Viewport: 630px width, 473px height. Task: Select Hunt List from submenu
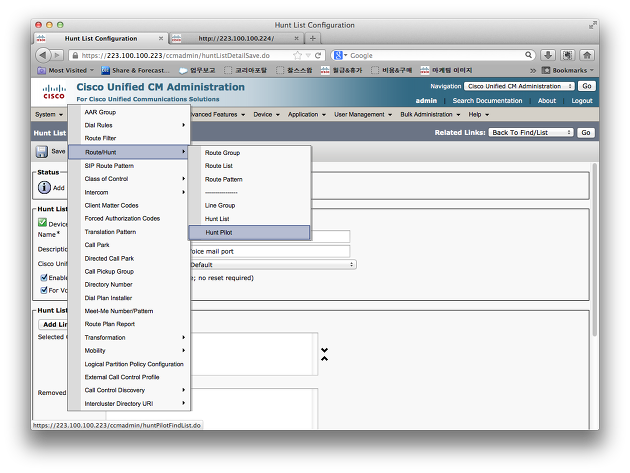pos(249,219)
